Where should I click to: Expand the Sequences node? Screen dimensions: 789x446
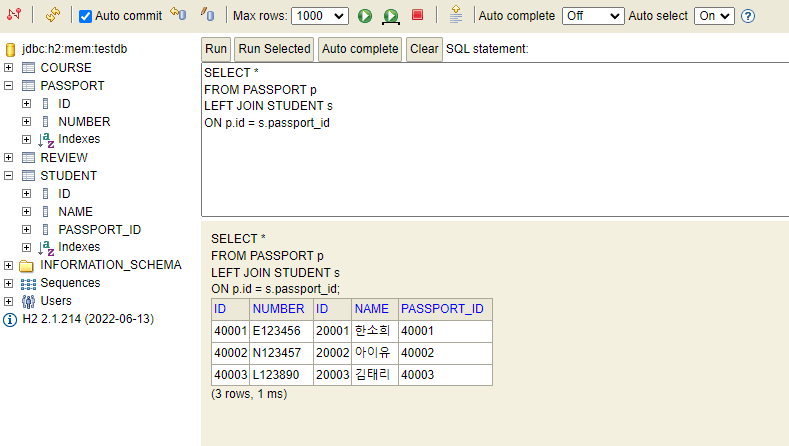[x=9, y=283]
